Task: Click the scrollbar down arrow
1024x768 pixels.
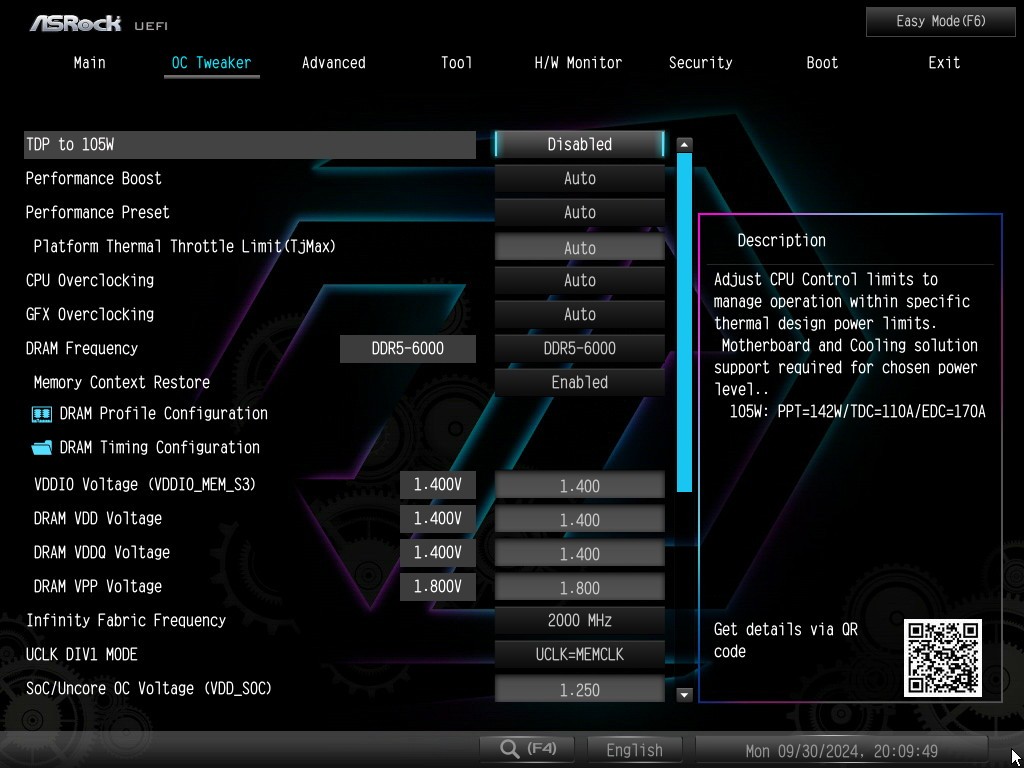Action: [684, 694]
